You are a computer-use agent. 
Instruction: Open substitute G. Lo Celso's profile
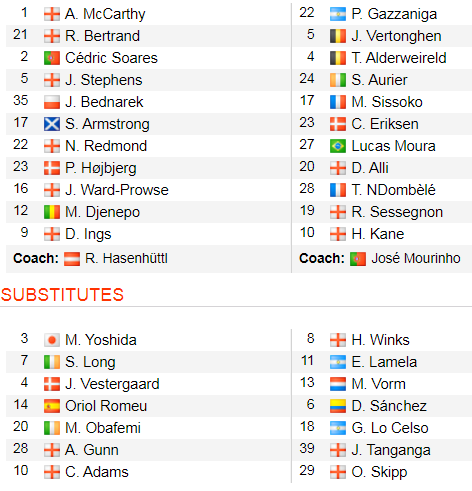tap(390, 428)
